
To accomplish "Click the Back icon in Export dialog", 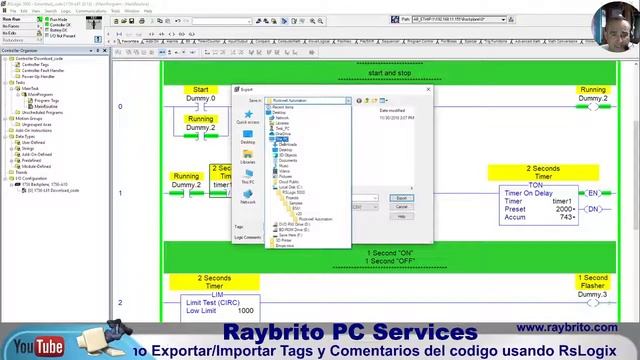I will [359, 100].
